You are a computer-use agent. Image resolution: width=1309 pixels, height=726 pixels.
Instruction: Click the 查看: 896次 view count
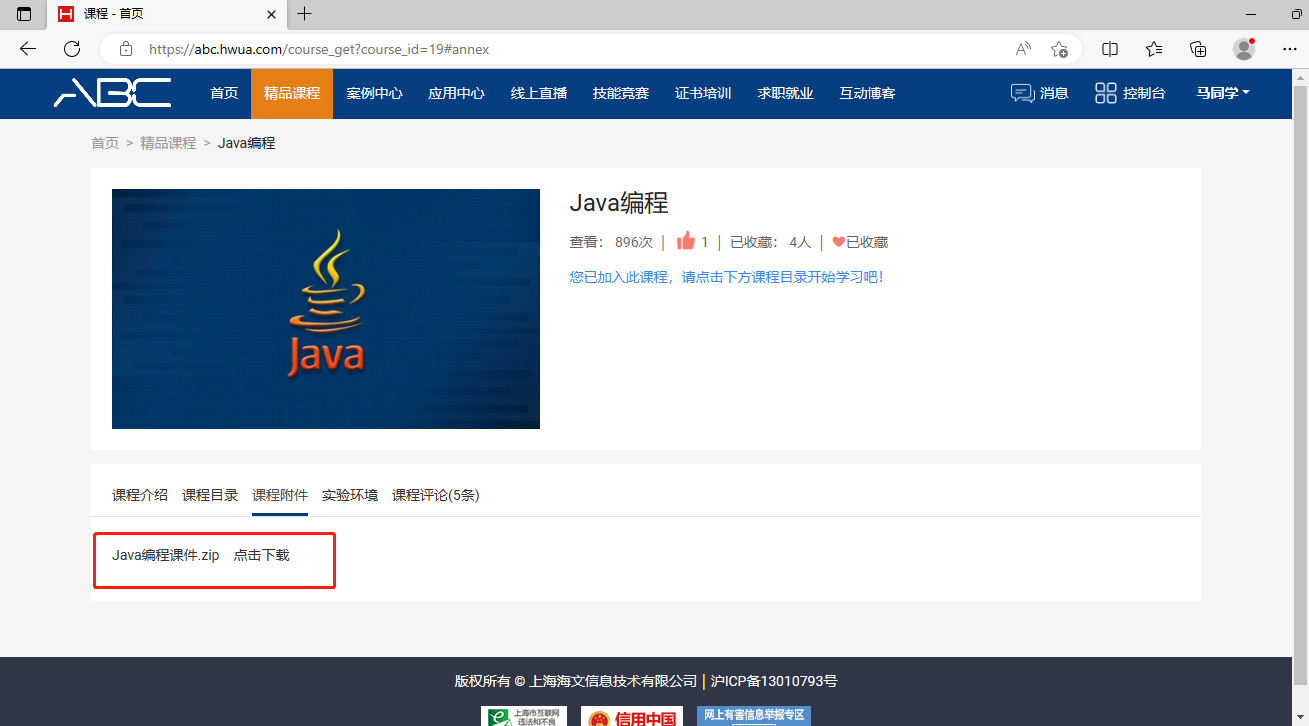pyautogui.click(x=611, y=242)
